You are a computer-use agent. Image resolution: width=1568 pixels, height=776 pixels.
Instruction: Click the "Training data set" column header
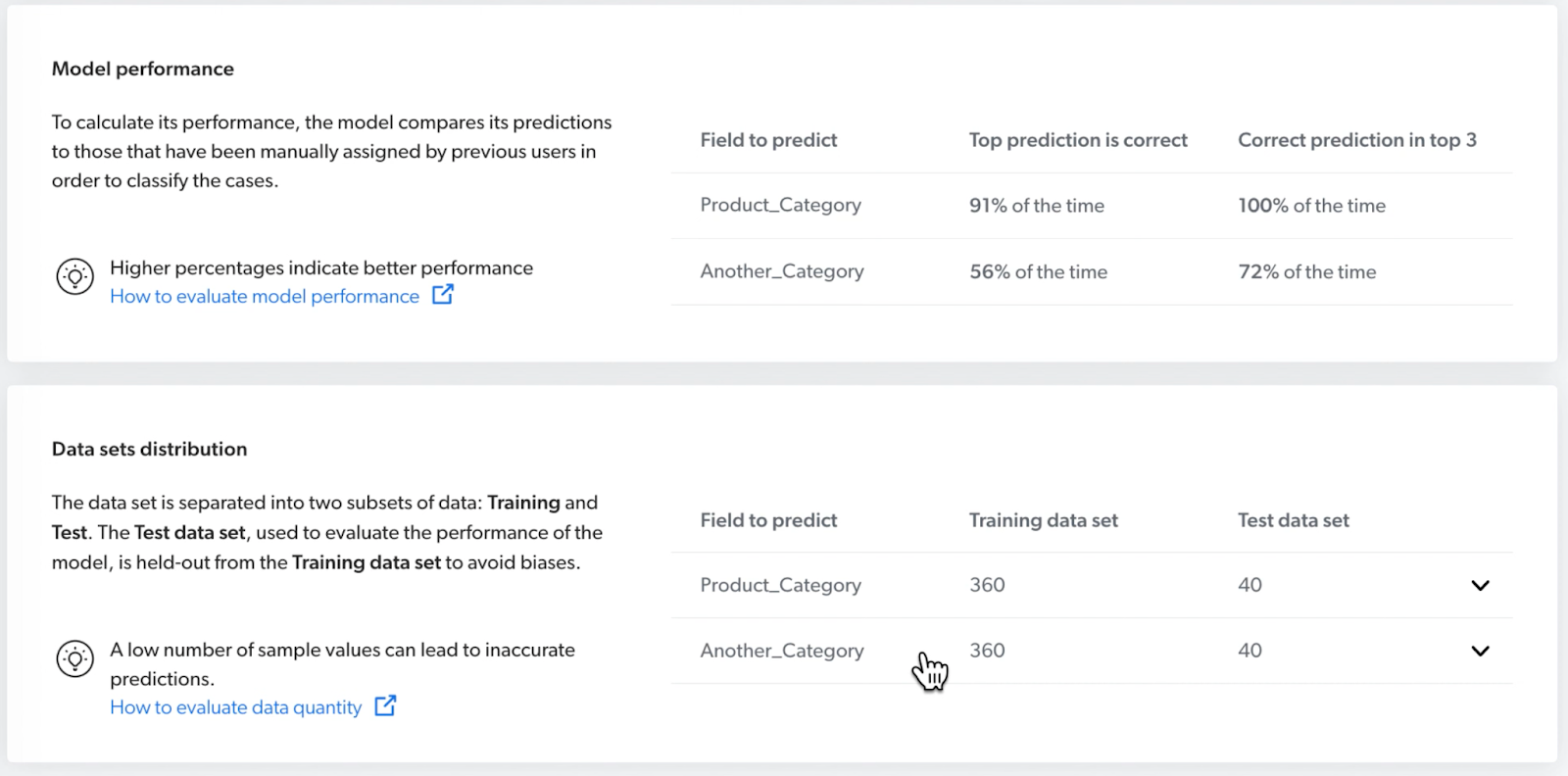(x=1043, y=520)
